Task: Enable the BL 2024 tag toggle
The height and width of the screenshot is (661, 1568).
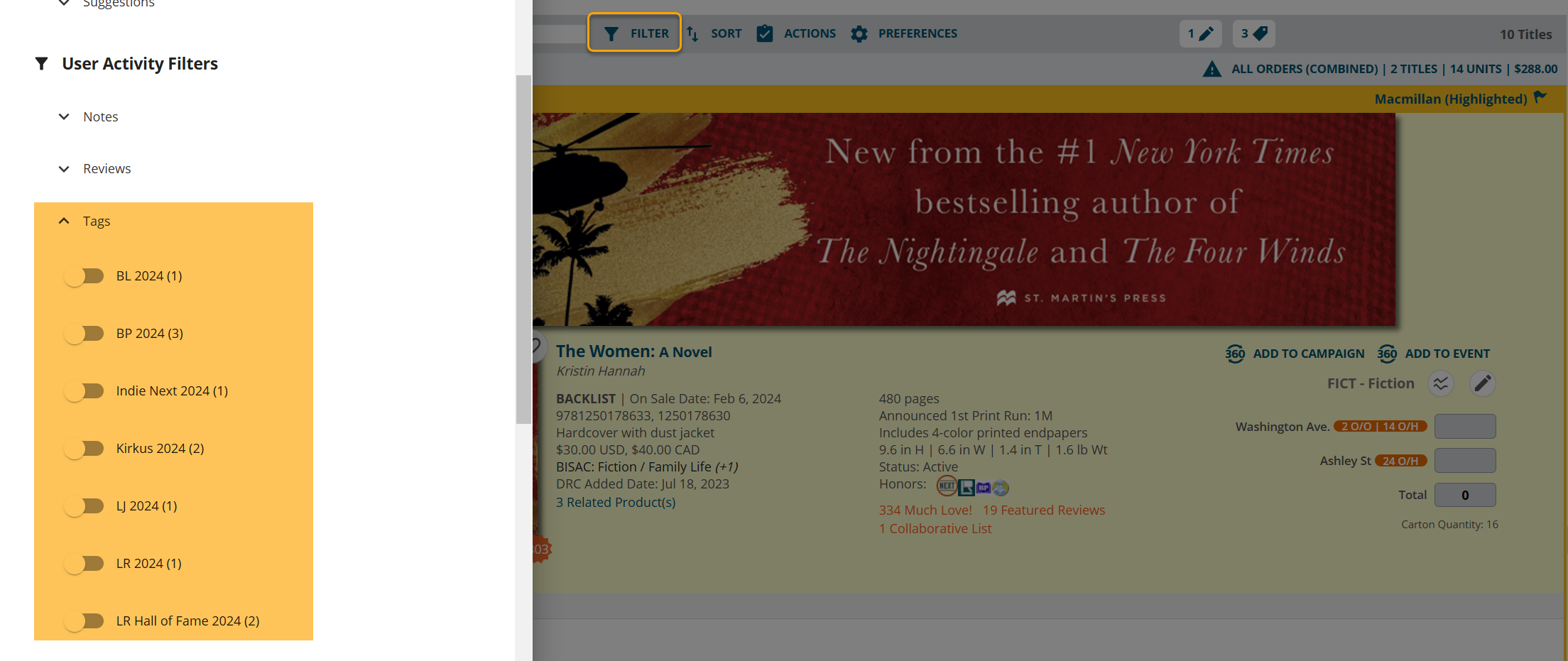Action: [x=85, y=276]
